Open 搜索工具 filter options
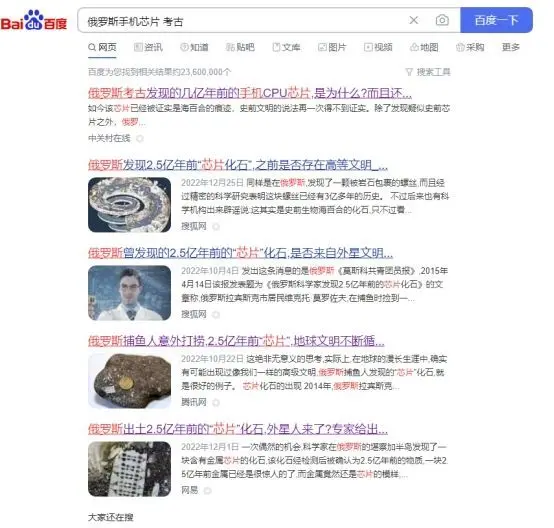The height and width of the screenshot is (528, 554). 428,72
